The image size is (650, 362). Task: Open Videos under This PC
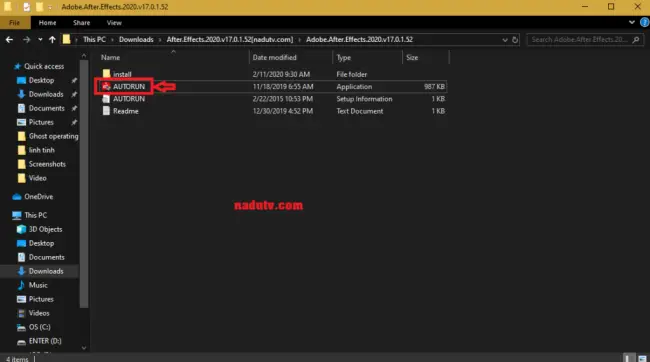coord(39,313)
